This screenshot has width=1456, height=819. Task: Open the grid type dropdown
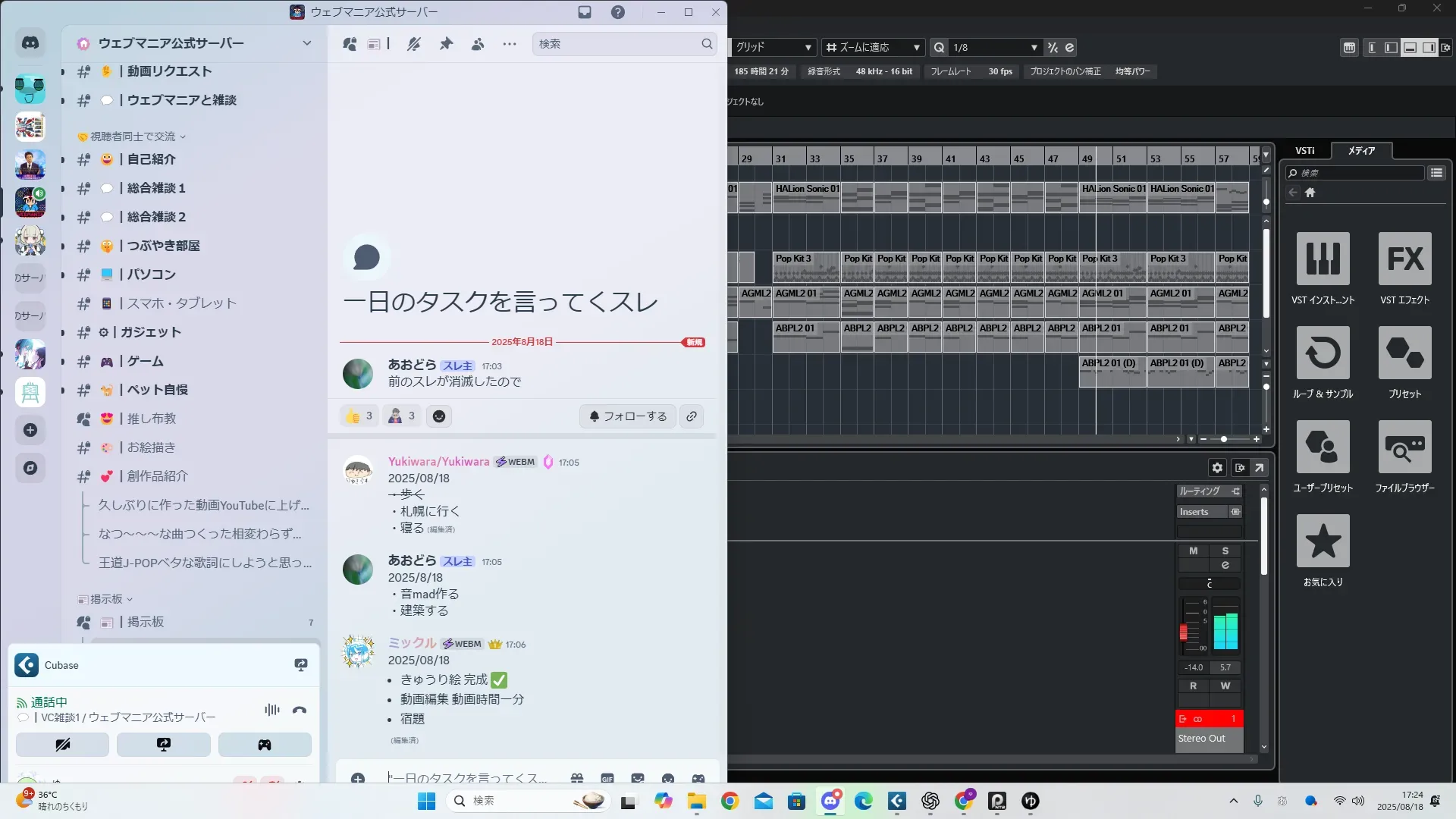click(x=773, y=47)
